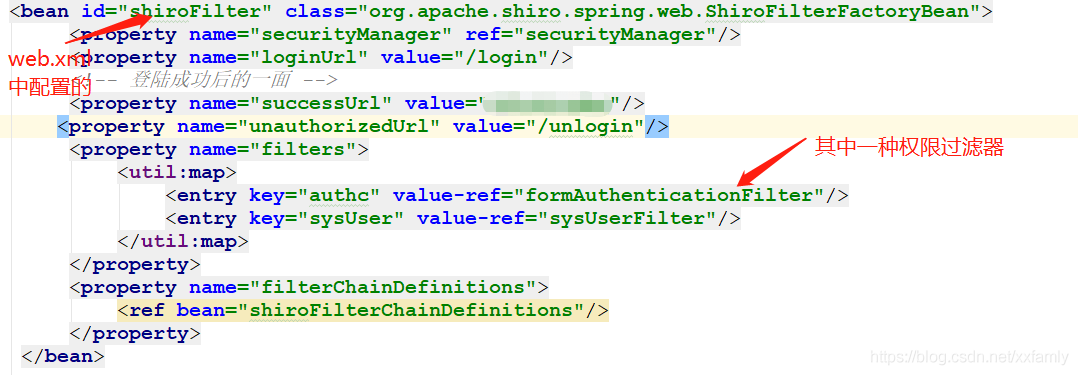This screenshot has width=1078, height=375.
Task: Click the closing </property> tag after util:map
Action: [135, 265]
